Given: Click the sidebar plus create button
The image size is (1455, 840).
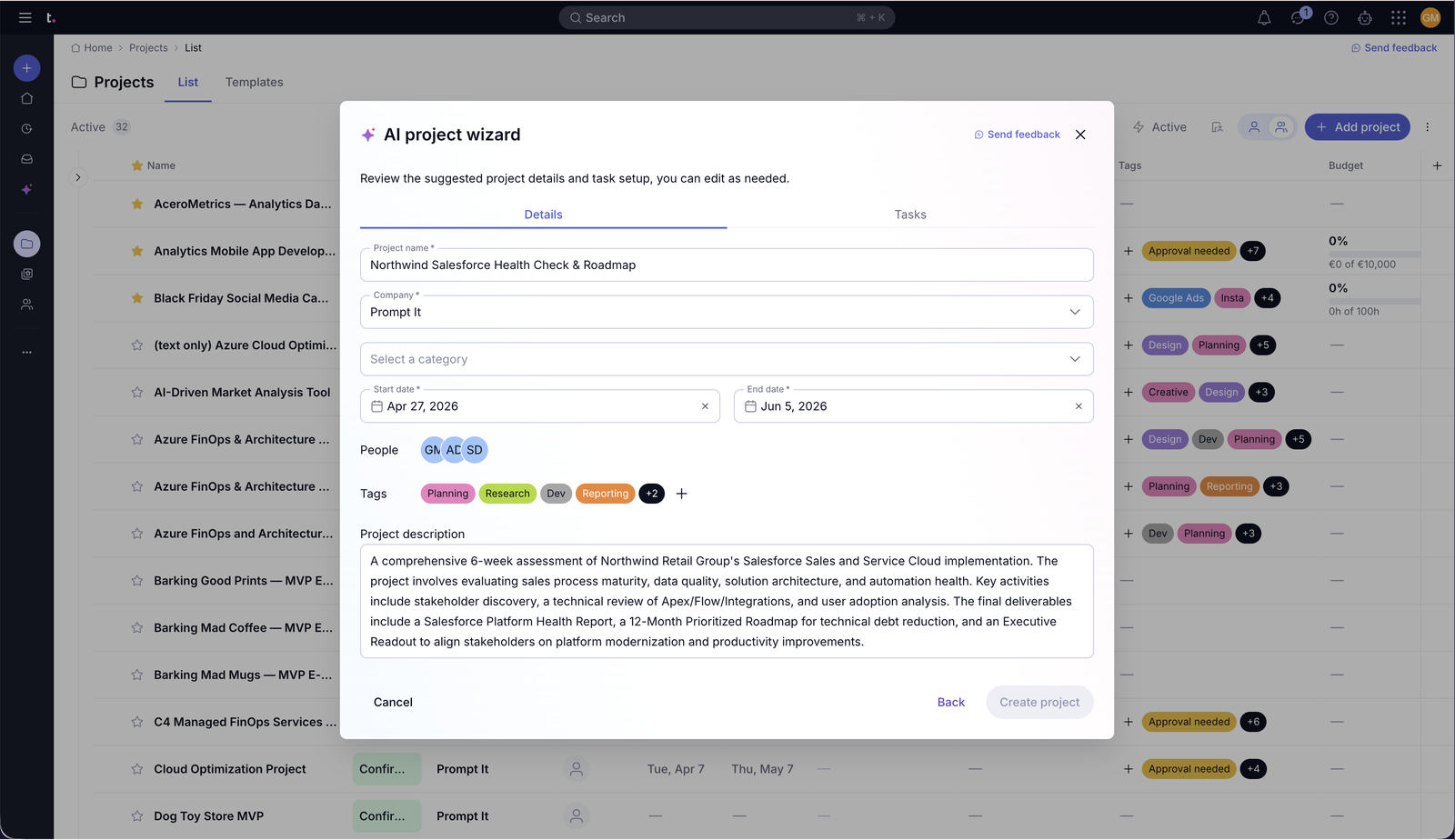Looking at the screenshot, I should coord(26,68).
